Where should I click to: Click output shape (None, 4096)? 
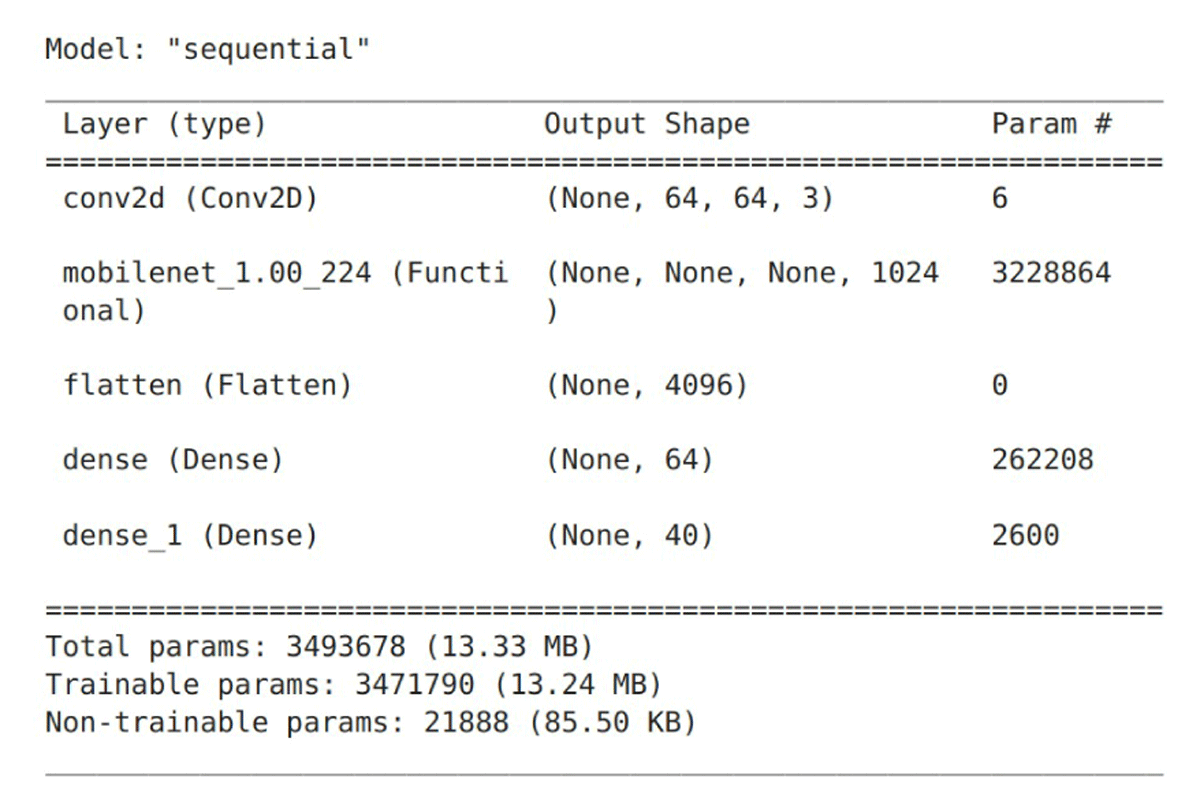(646, 385)
